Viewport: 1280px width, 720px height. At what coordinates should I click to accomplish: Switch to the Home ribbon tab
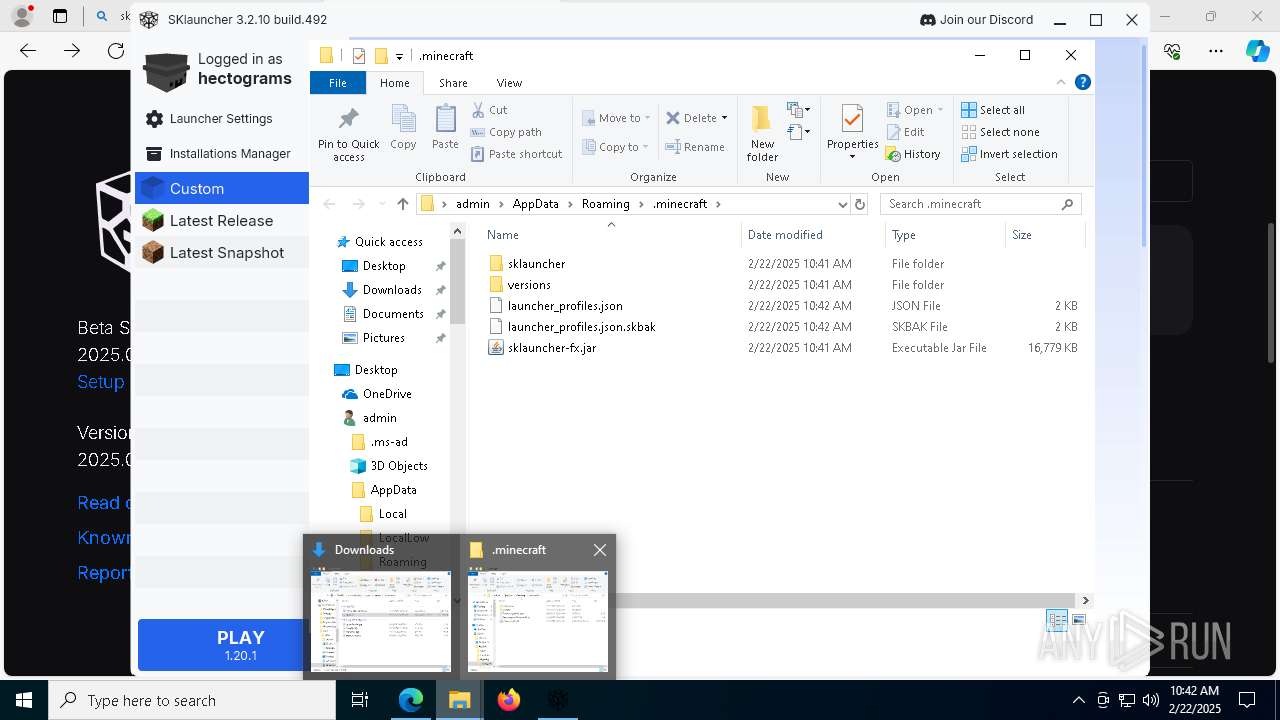tap(394, 83)
